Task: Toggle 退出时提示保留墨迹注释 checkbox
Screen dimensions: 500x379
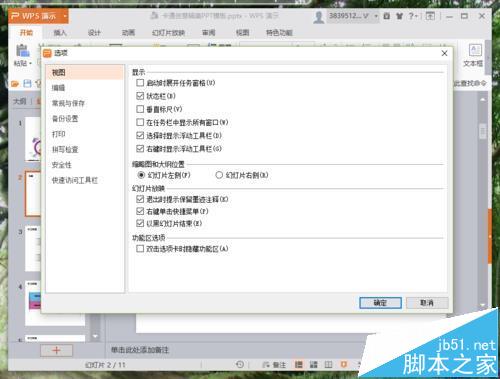Action: pos(140,199)
